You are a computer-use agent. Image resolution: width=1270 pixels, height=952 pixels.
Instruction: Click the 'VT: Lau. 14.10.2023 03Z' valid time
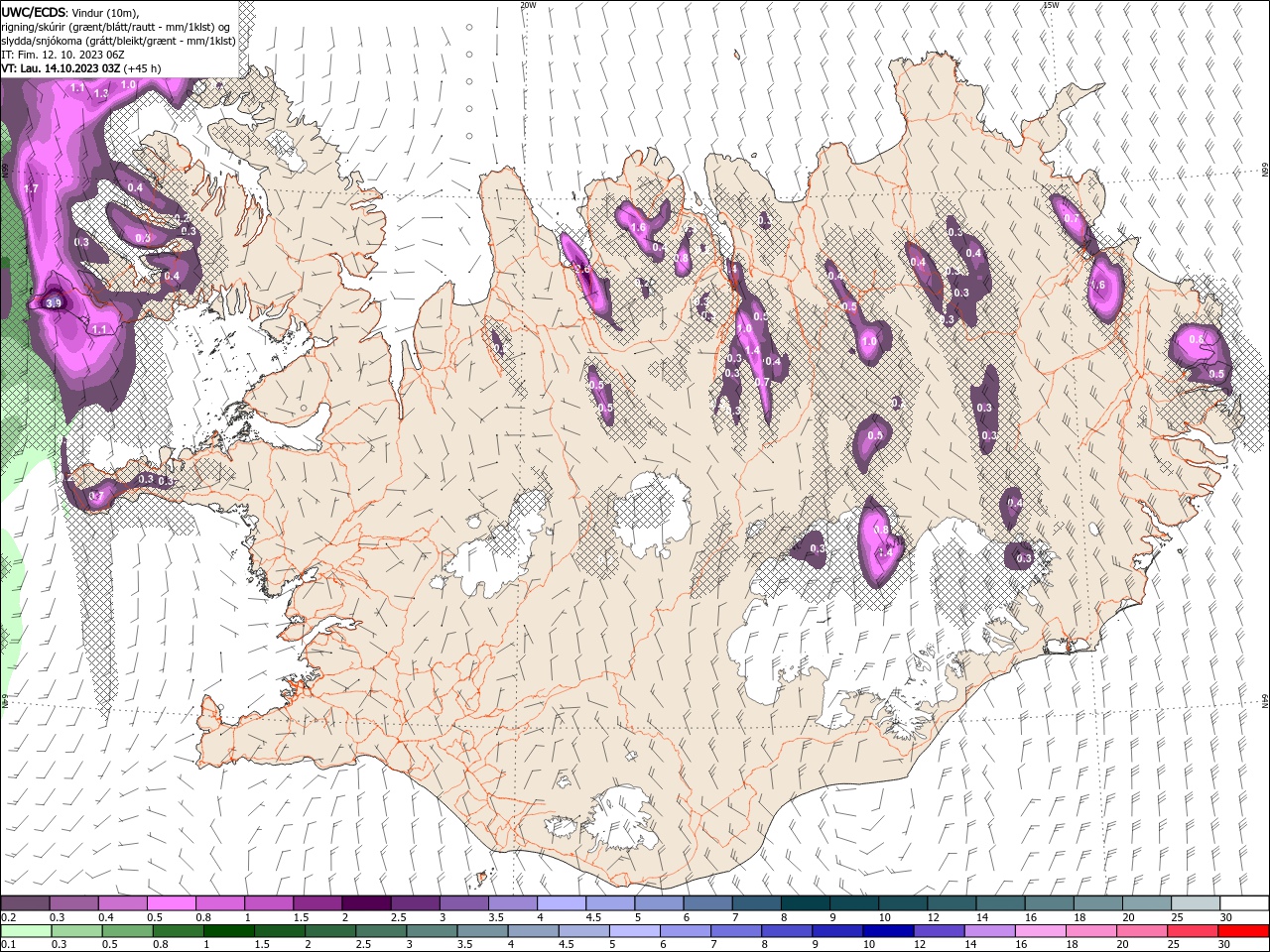coord(62,68)
